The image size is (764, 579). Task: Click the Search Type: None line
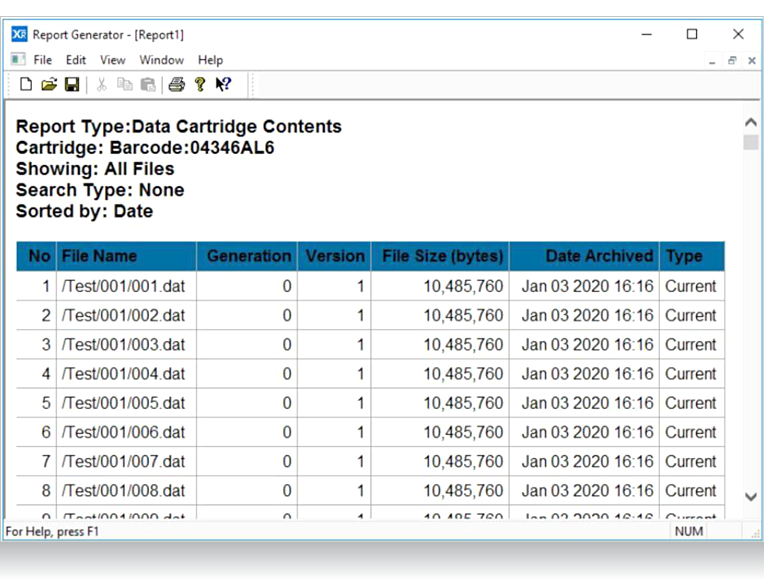tap(100, 190)
